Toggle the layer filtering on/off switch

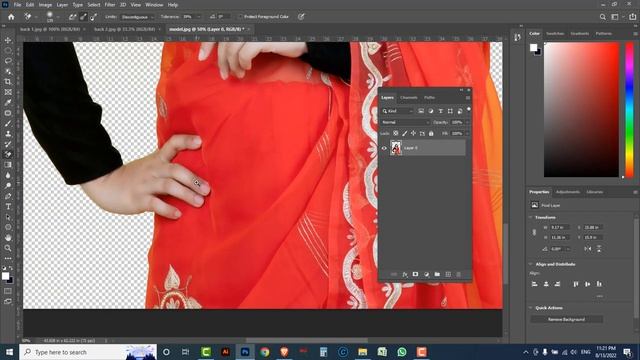(x=469, y=109)
